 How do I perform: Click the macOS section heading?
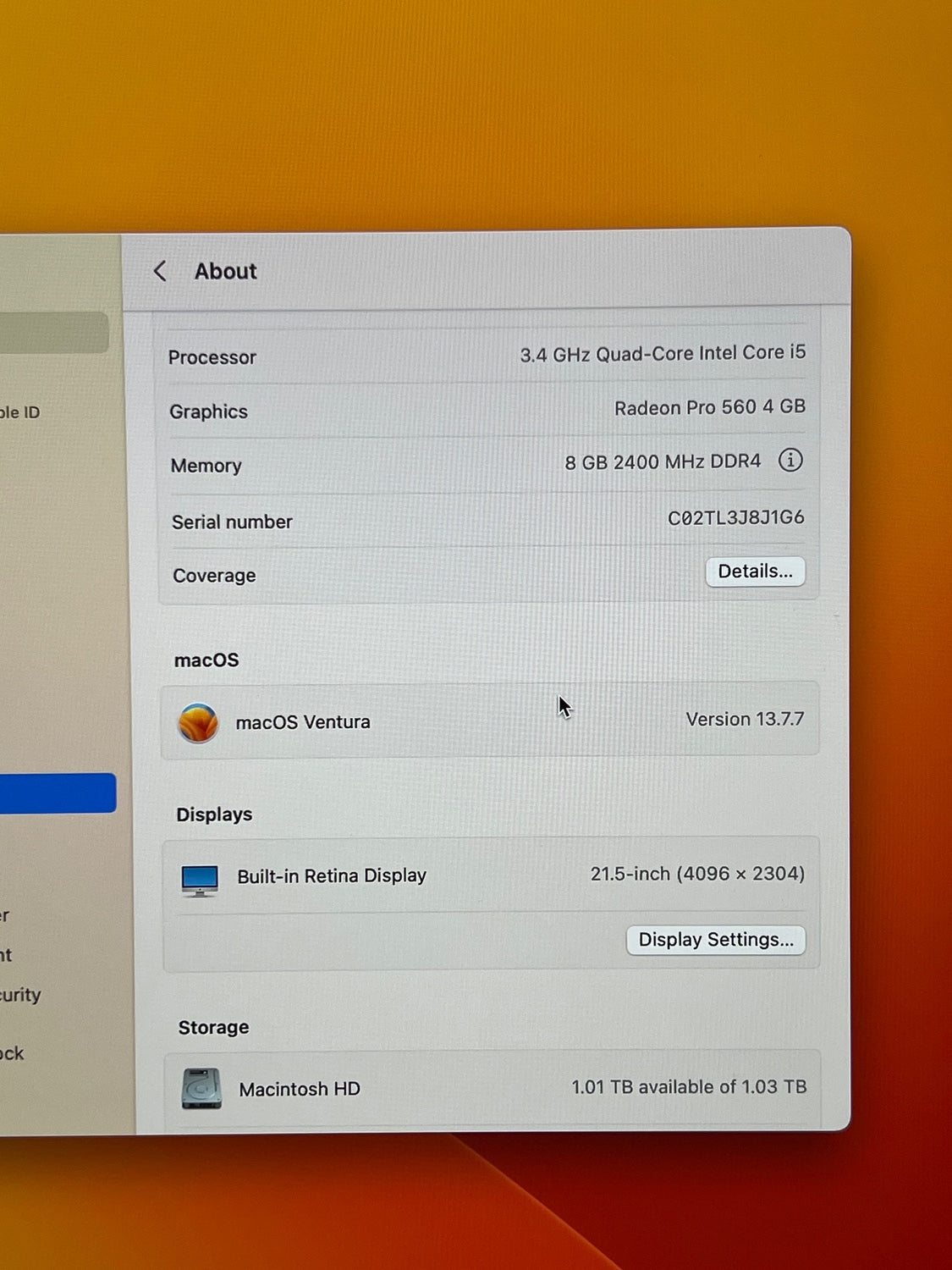[206, 660]
